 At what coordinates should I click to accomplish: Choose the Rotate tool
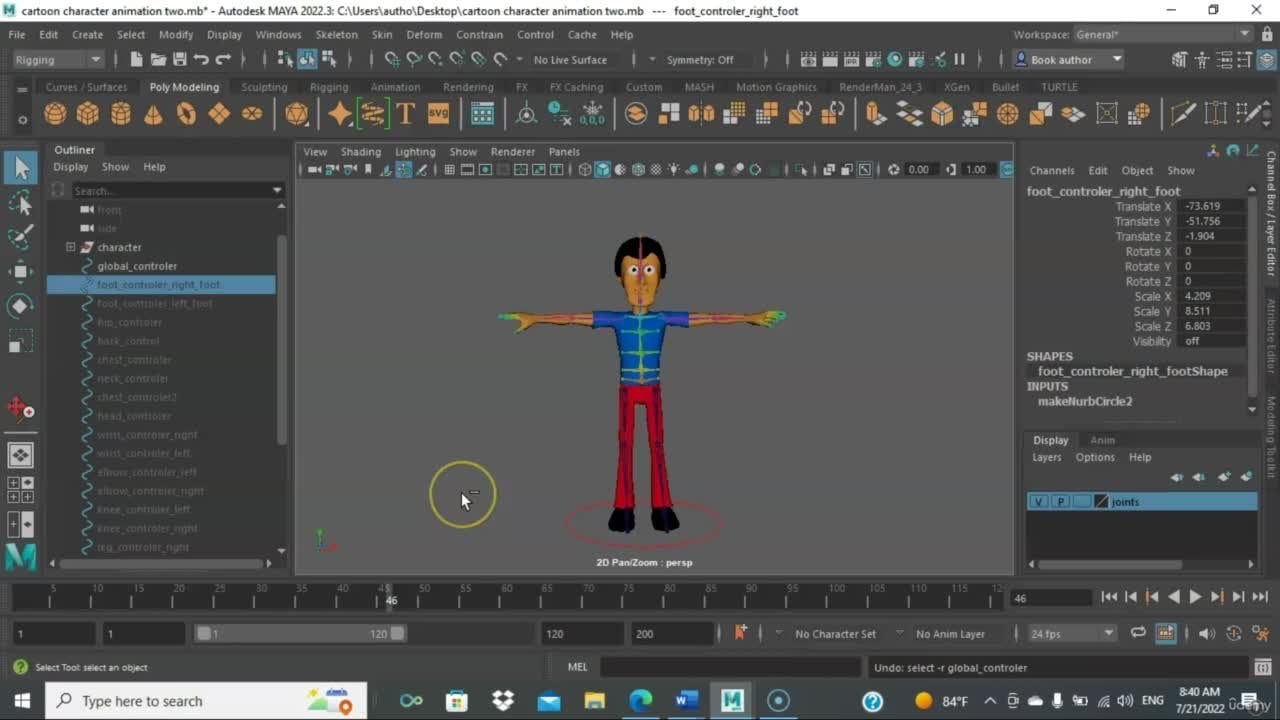pos(20,306)
